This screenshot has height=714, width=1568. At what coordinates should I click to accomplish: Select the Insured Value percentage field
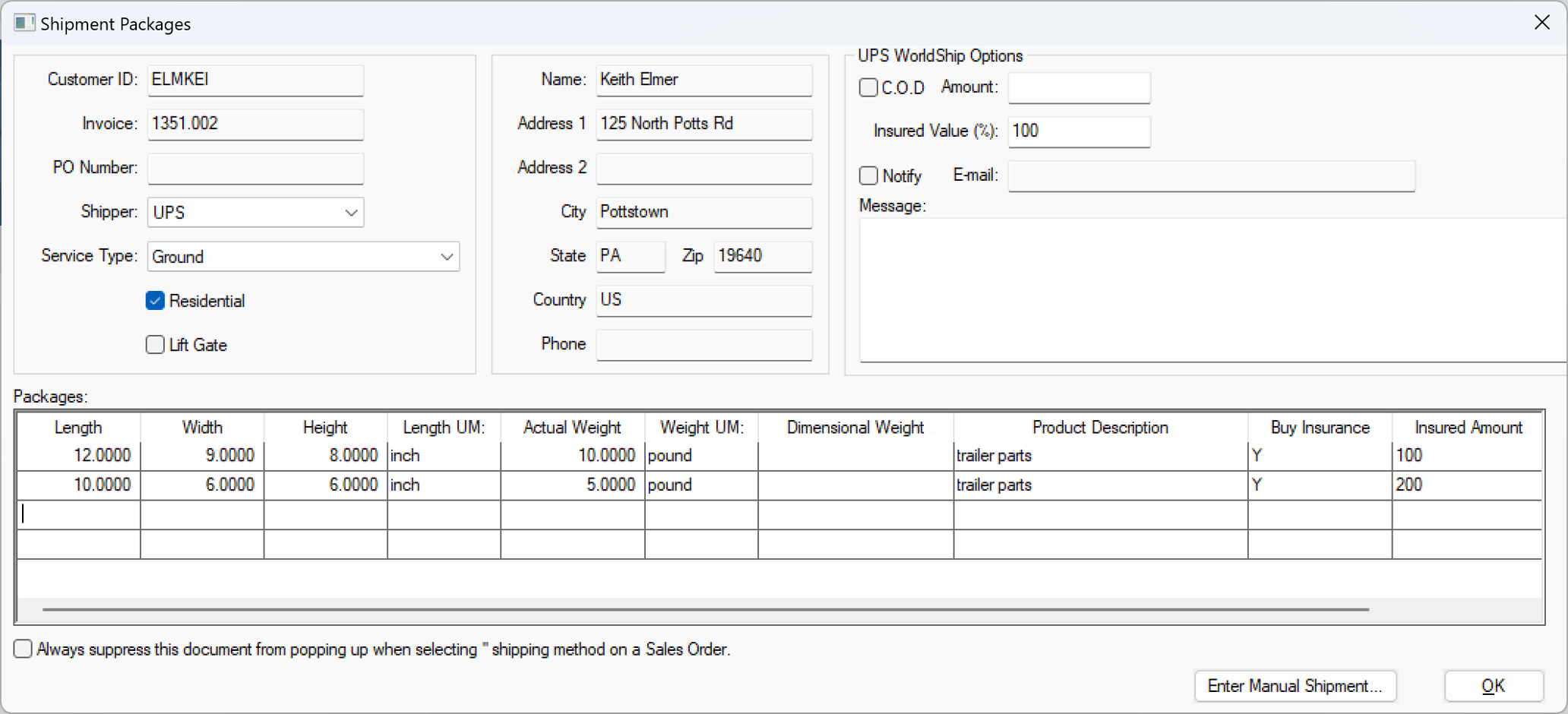(x=1078, y=131)
